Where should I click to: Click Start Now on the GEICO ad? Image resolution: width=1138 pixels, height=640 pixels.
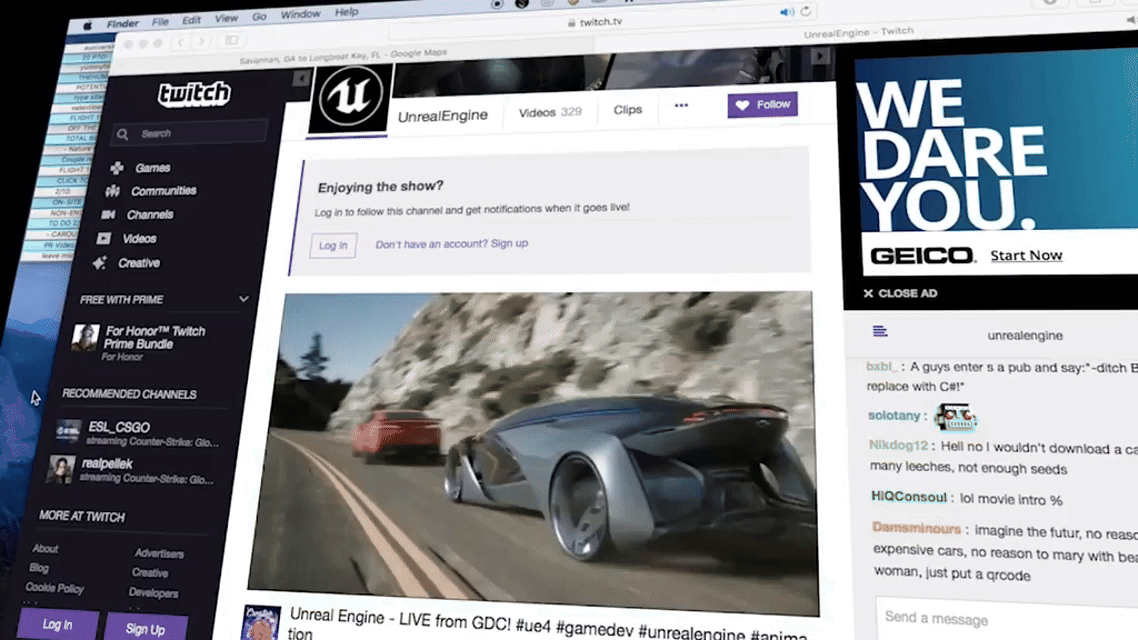click(1026, 255)
